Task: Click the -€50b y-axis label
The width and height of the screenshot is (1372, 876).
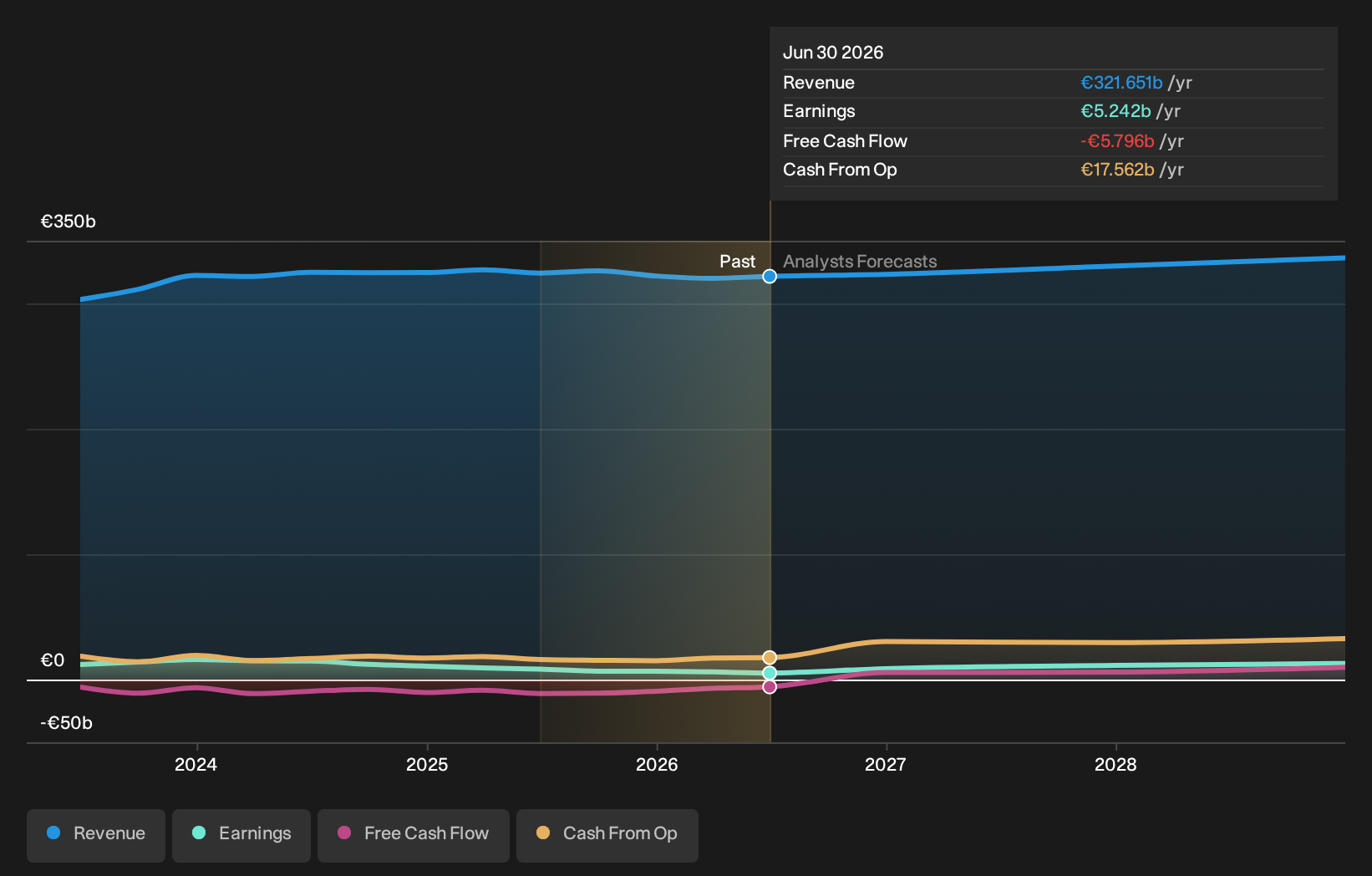Action: point(67,723)
